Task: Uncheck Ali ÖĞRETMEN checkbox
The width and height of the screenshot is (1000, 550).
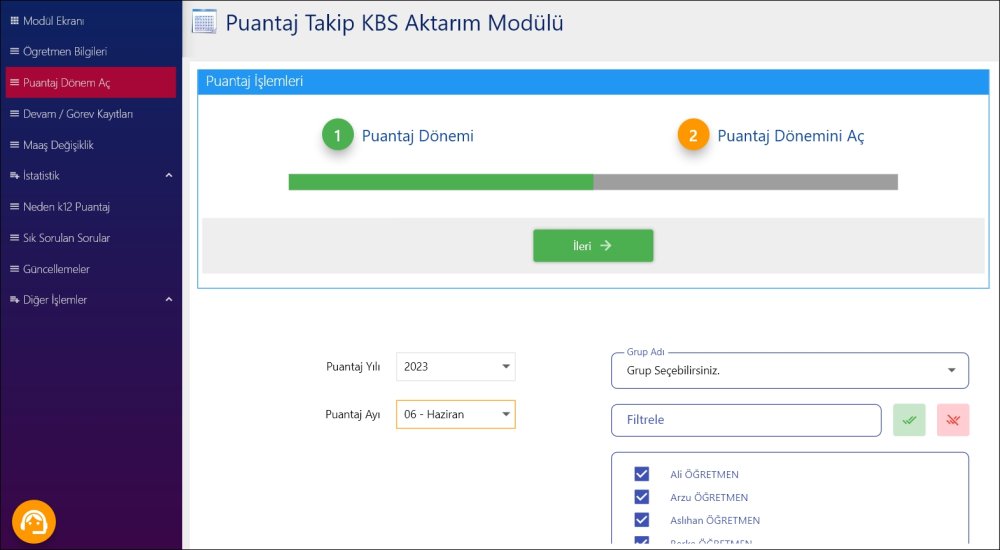Action: 642,474
